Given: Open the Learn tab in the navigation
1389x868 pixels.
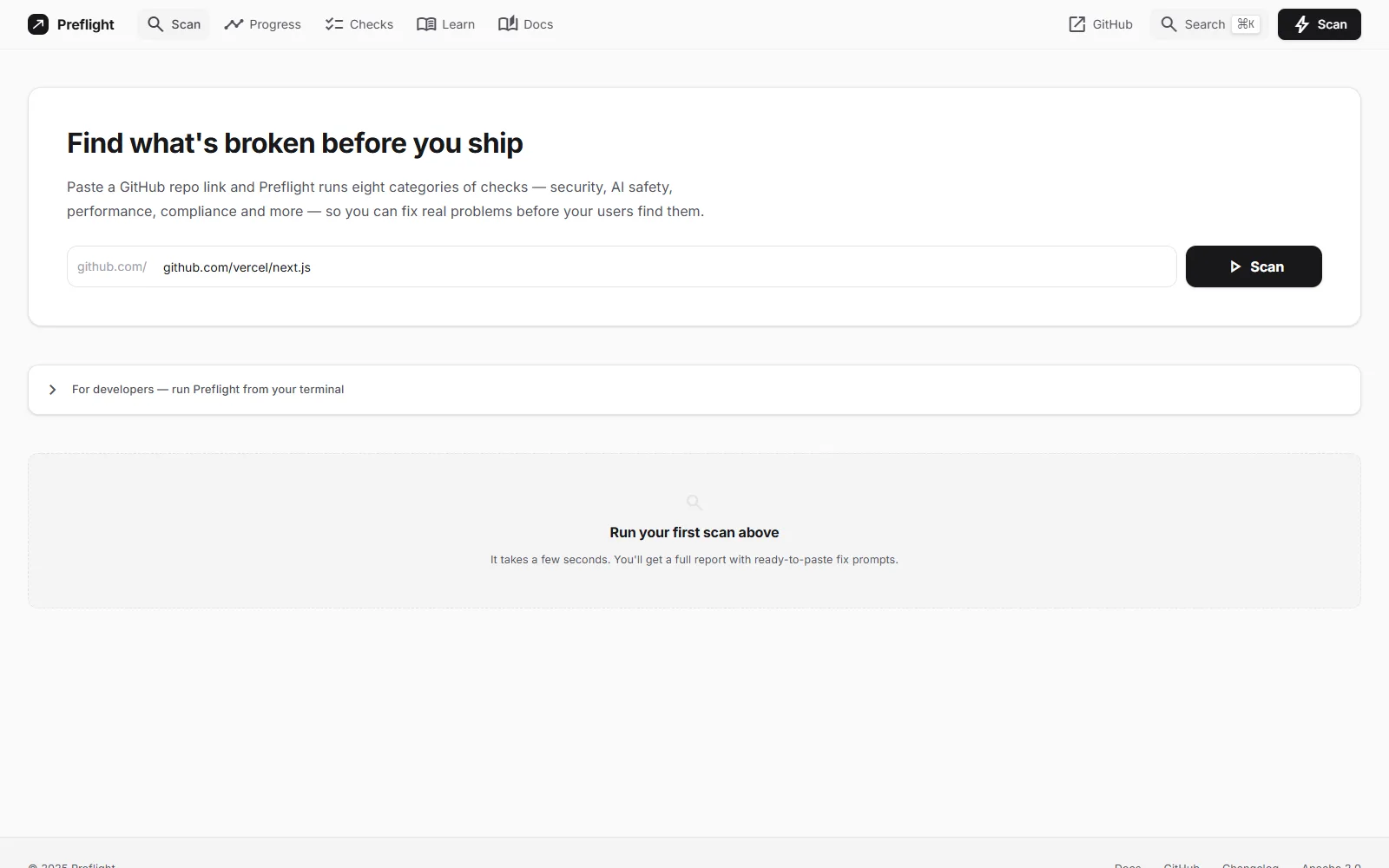Looking at the screenshot, I should (445, 24).
